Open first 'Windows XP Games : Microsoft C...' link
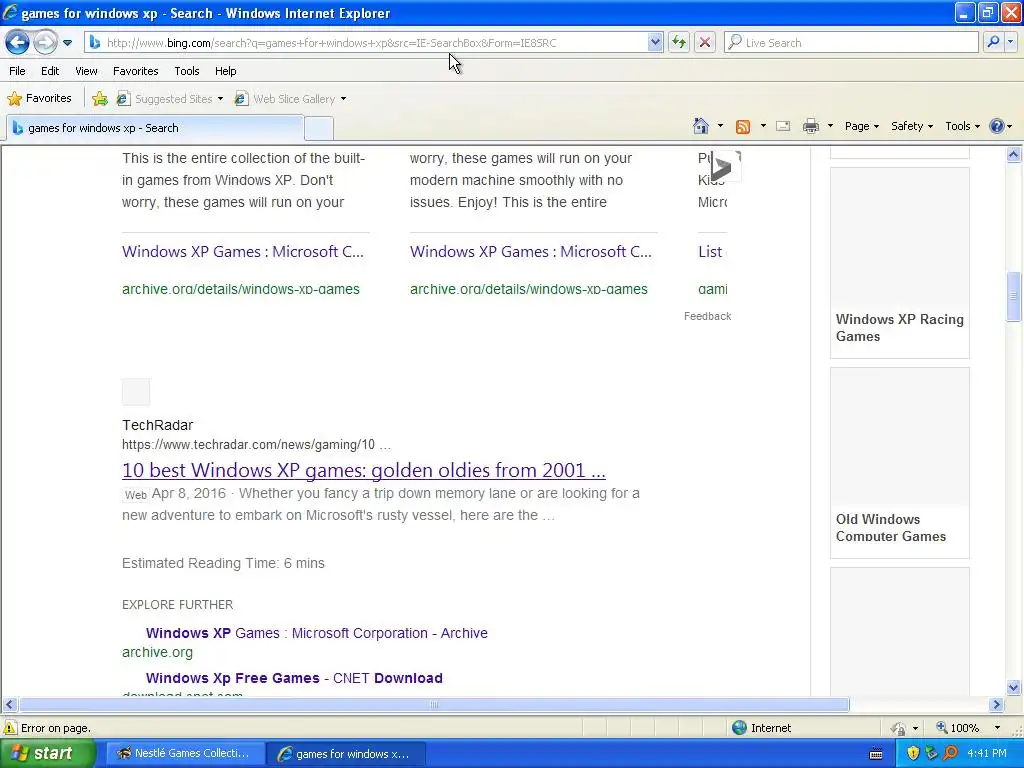The height and width of the screenshot is (768, 1024). point(242,251)
